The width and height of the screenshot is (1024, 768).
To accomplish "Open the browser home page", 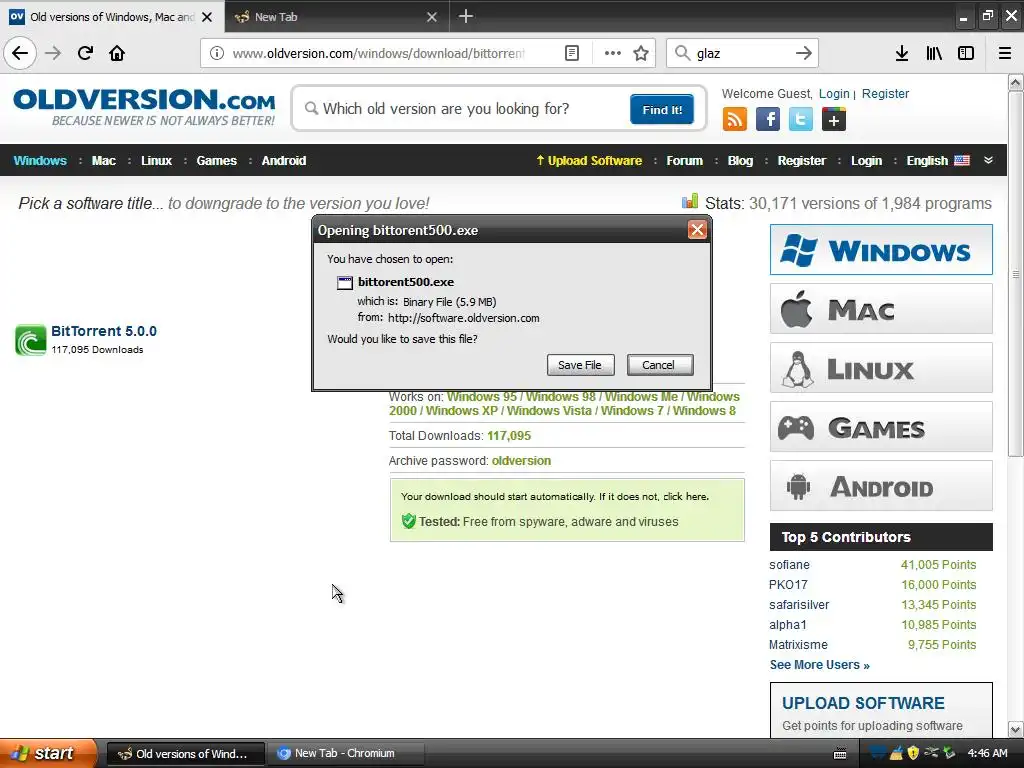I will 117,53.
